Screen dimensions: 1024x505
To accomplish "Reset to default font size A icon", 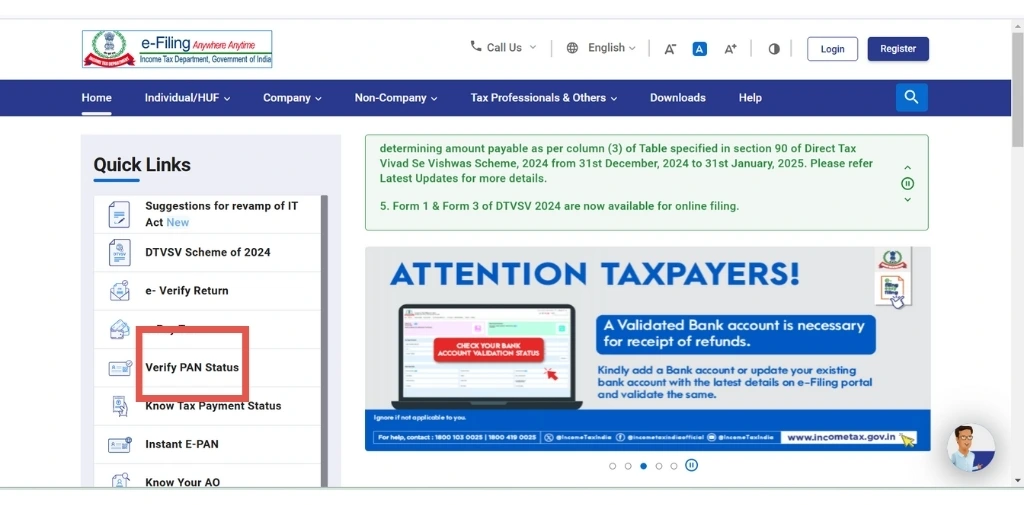I will (x=699, y=49).
